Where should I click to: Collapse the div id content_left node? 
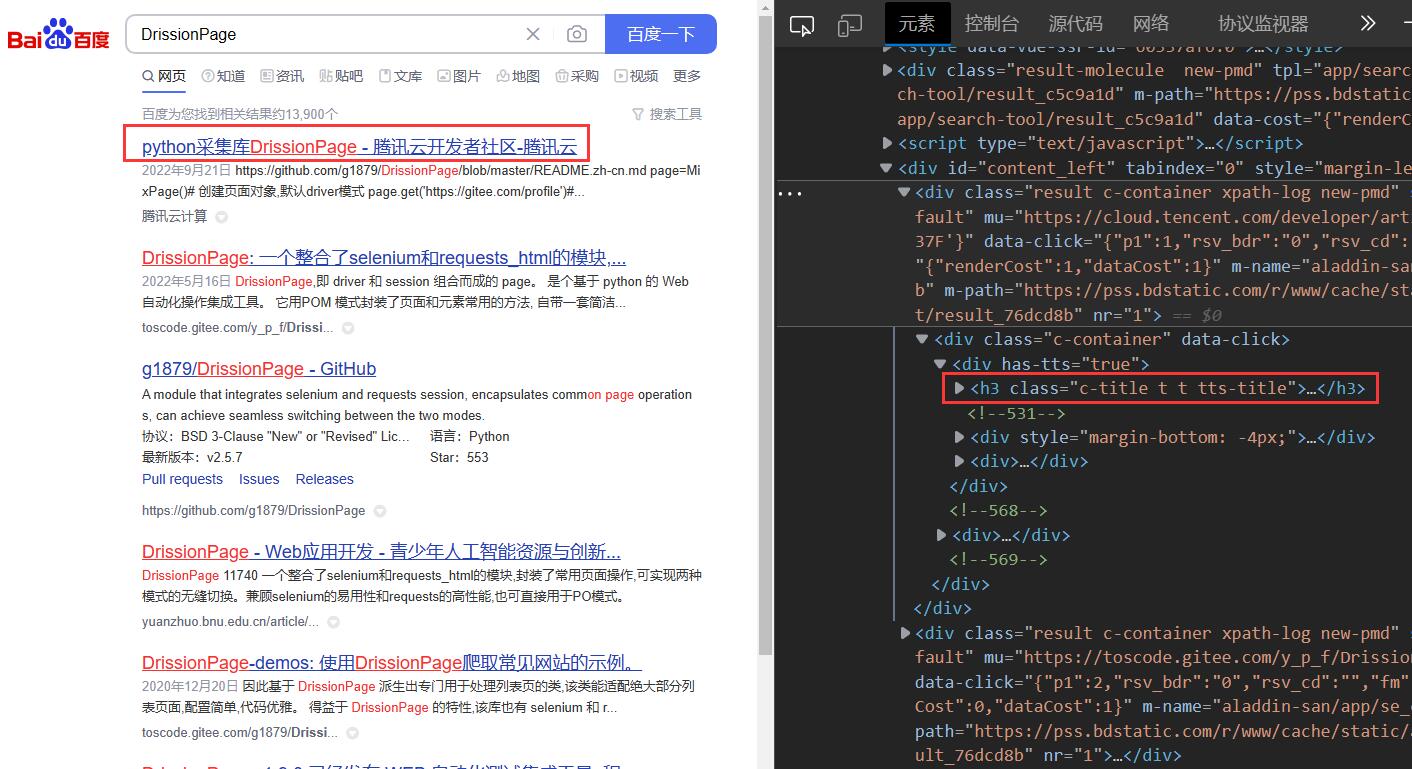pyautogui.click(x=886, y=168)
